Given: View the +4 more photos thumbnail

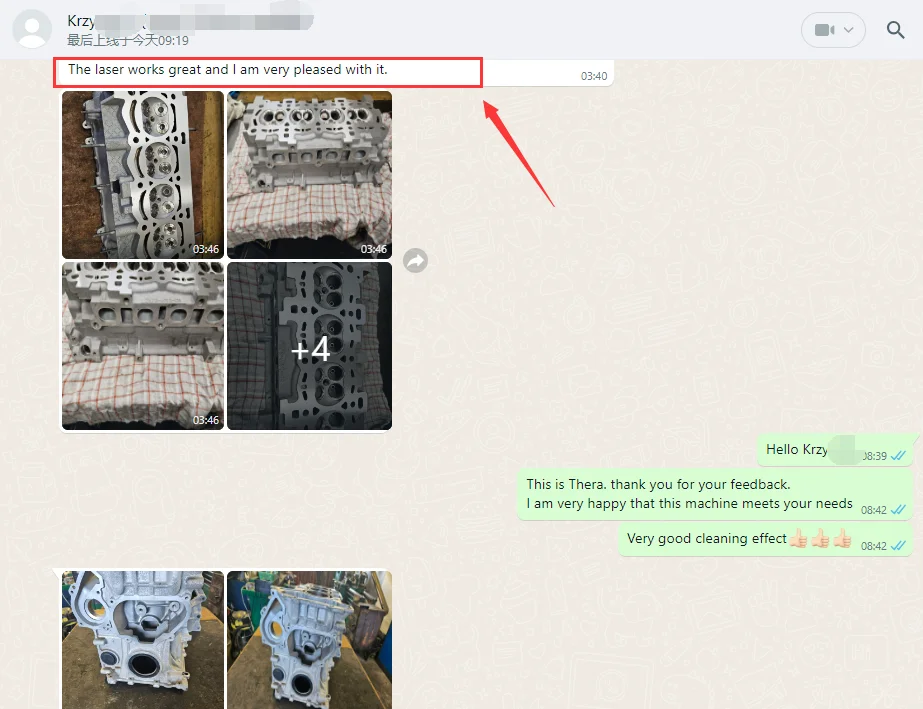Looking at the screenshot, I should 310,346.
